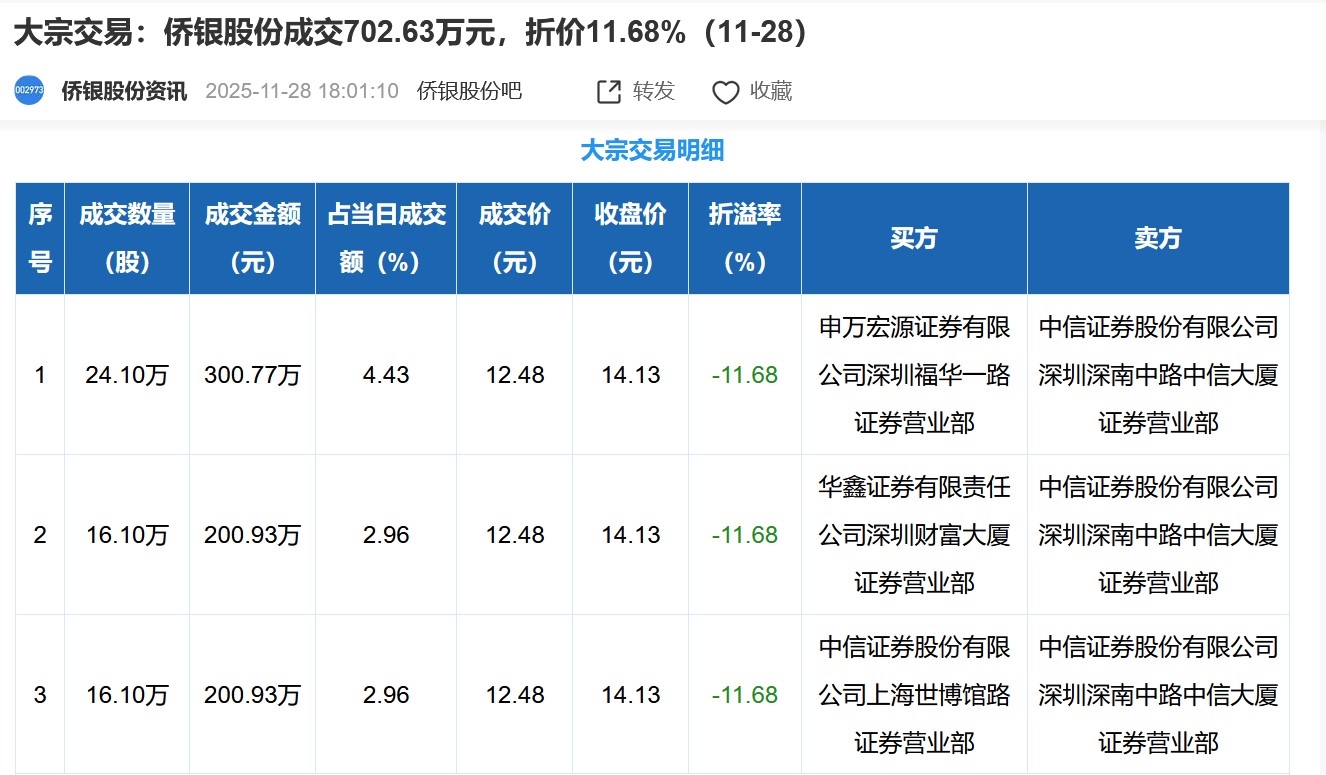
Task: Click the sequence number 3 cell
Action: coord(40,695)
